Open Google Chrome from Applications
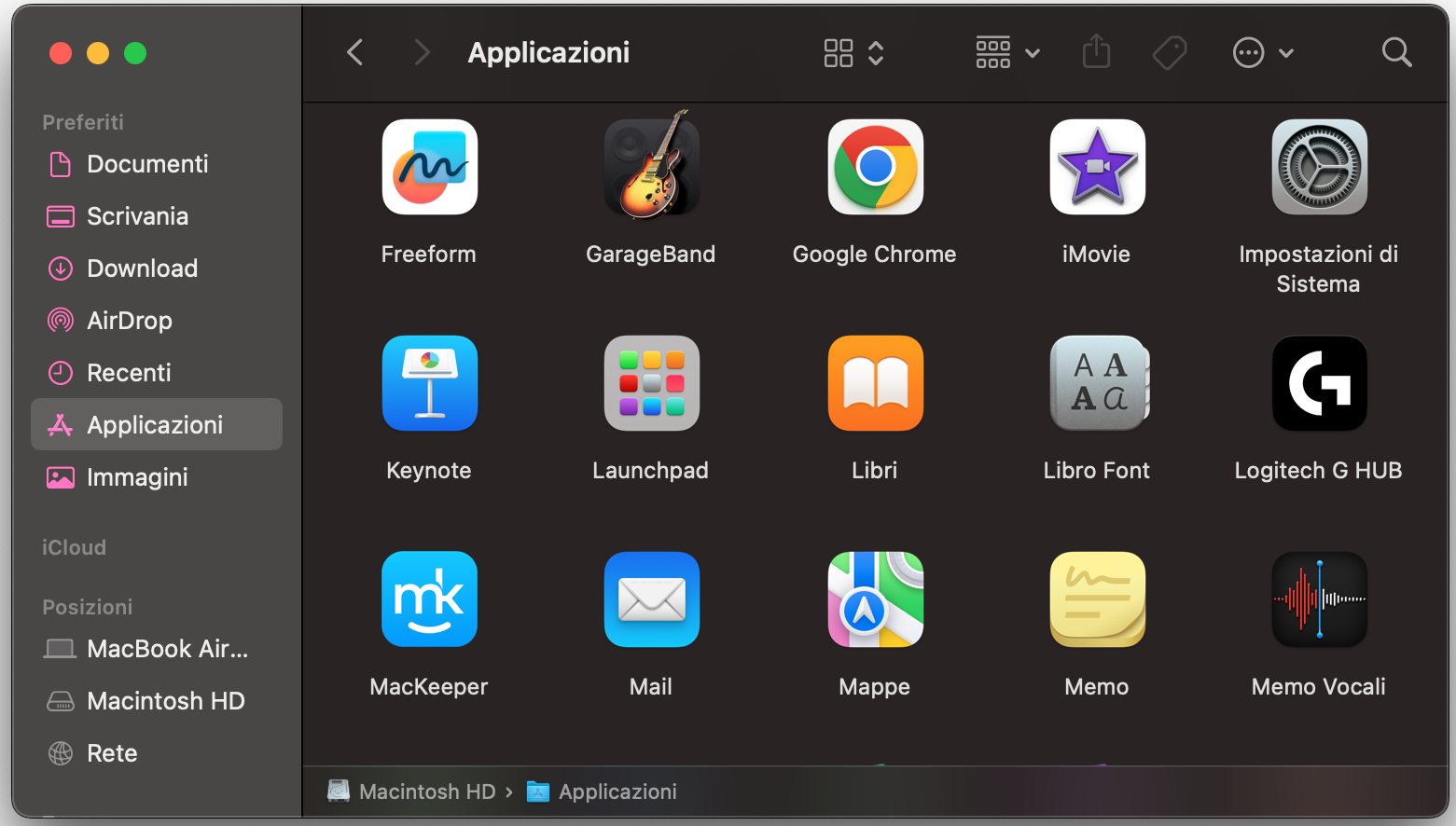Screen dimensions: 1456x826 pyautogui.click(x=874, y=168)
